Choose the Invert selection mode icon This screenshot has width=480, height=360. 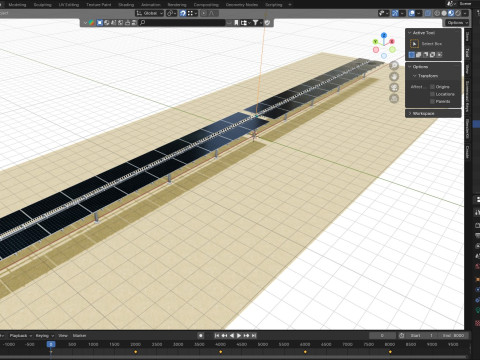pyautogui.click(x=433, y=55)
